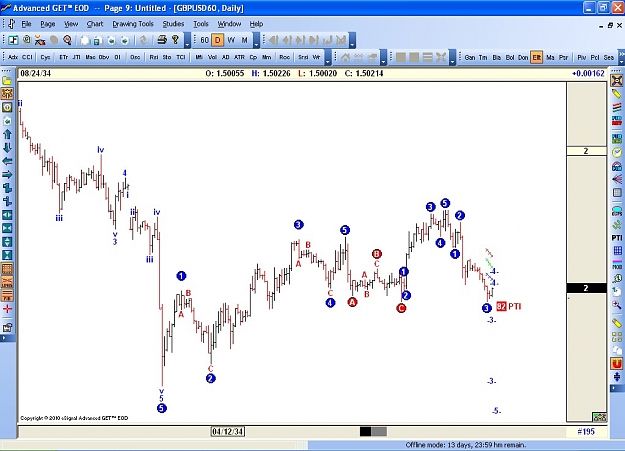Switch chart to 60-minute interval

[x=204, y=40]
